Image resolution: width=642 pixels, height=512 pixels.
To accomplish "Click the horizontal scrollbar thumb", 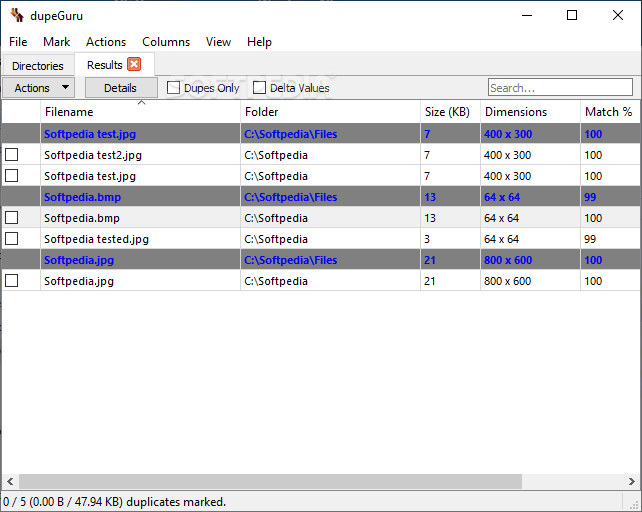I will (x=270, y=481).
